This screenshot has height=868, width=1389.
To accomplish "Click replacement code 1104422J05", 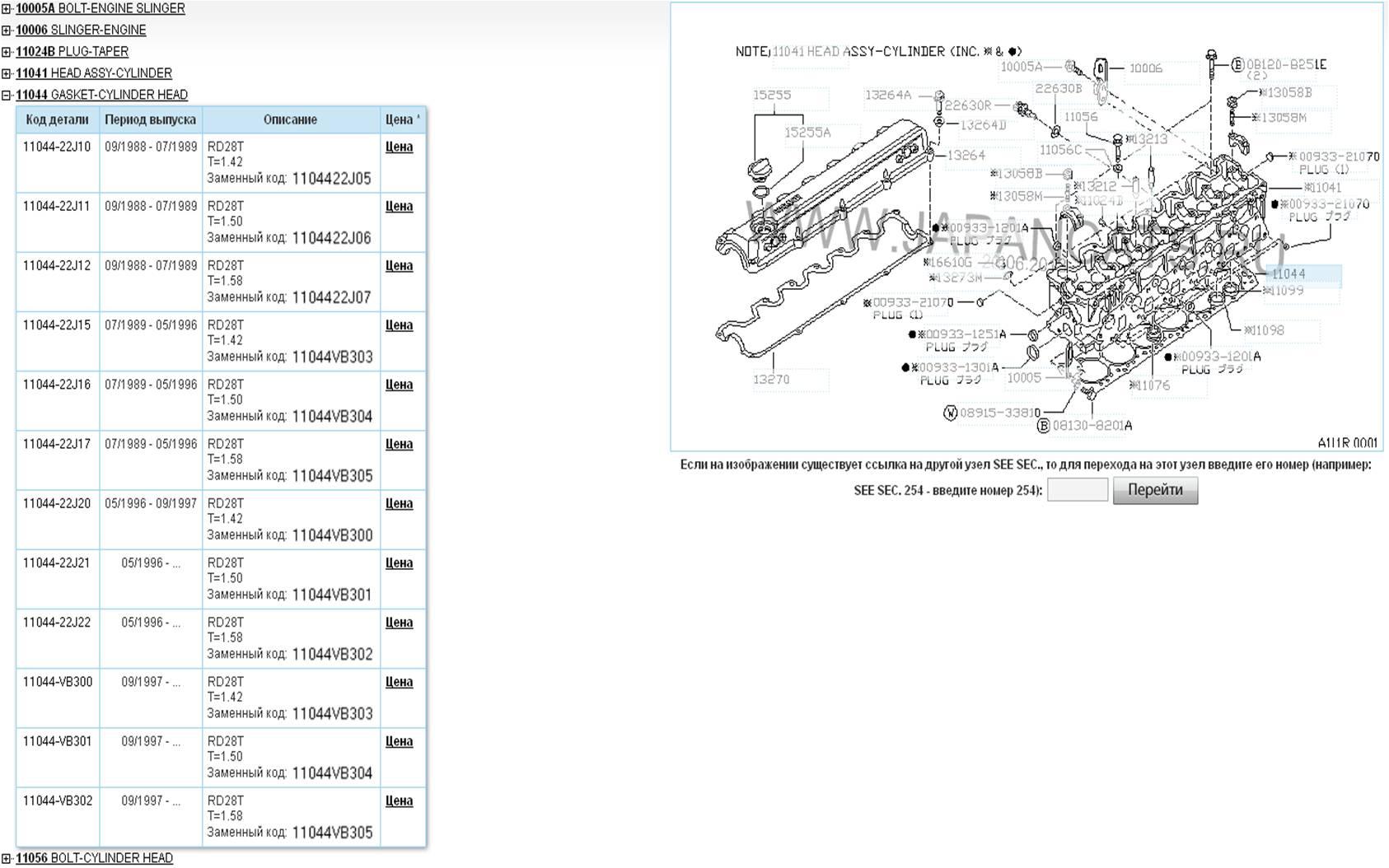I will point(332,179).
